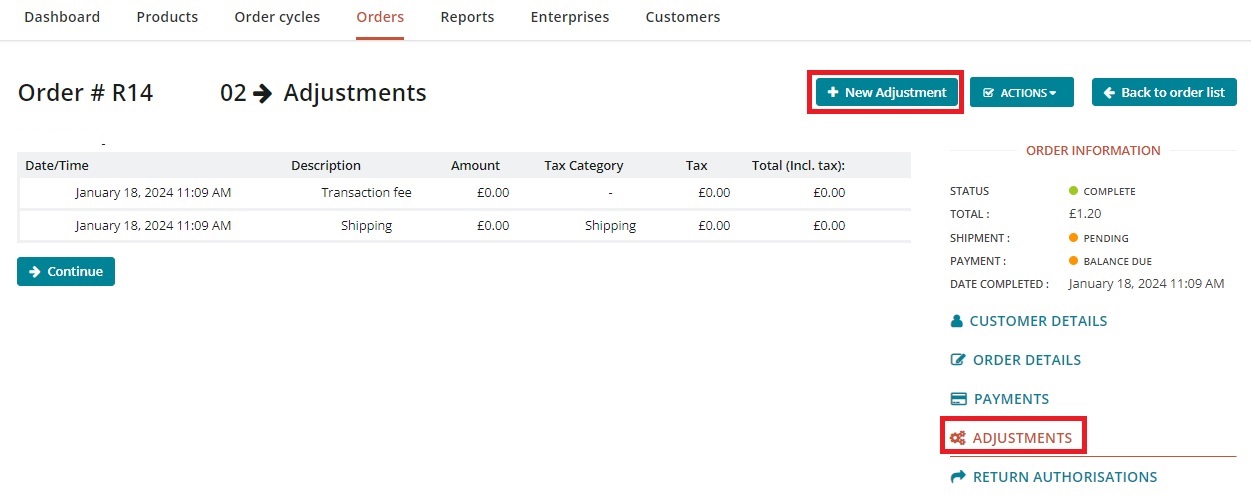The image size is (1251, 500).
Task: Click the Adjustments gears icon
Action: coord(958,438)
